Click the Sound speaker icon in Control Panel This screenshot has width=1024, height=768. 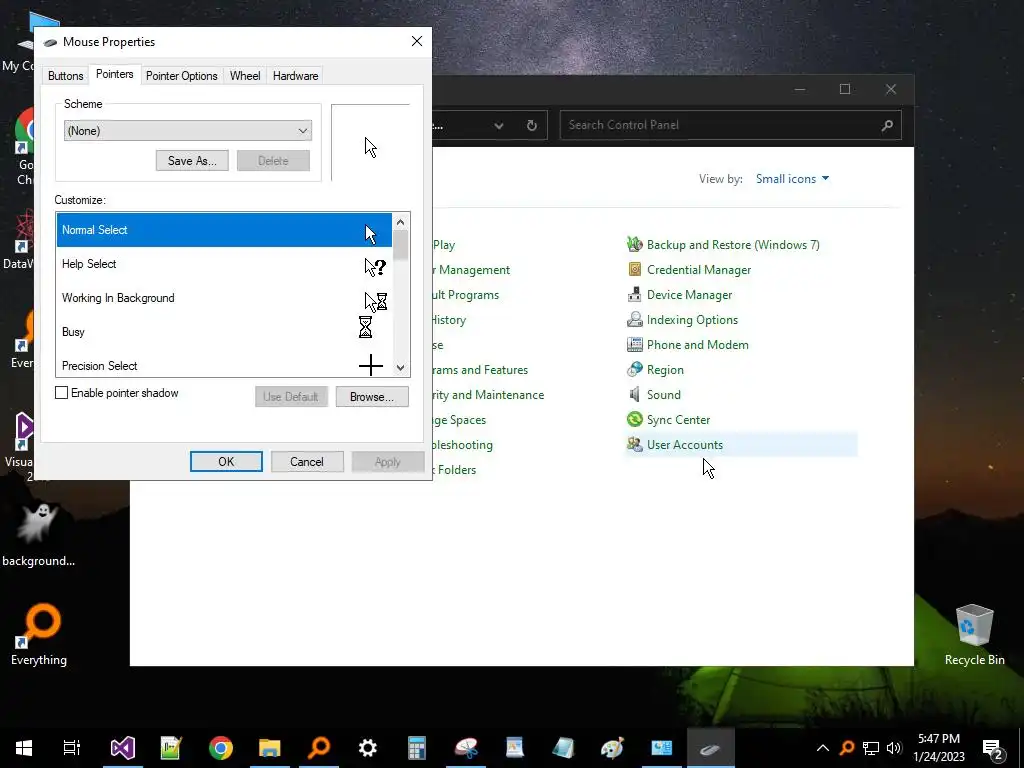[x=634, y=394]
